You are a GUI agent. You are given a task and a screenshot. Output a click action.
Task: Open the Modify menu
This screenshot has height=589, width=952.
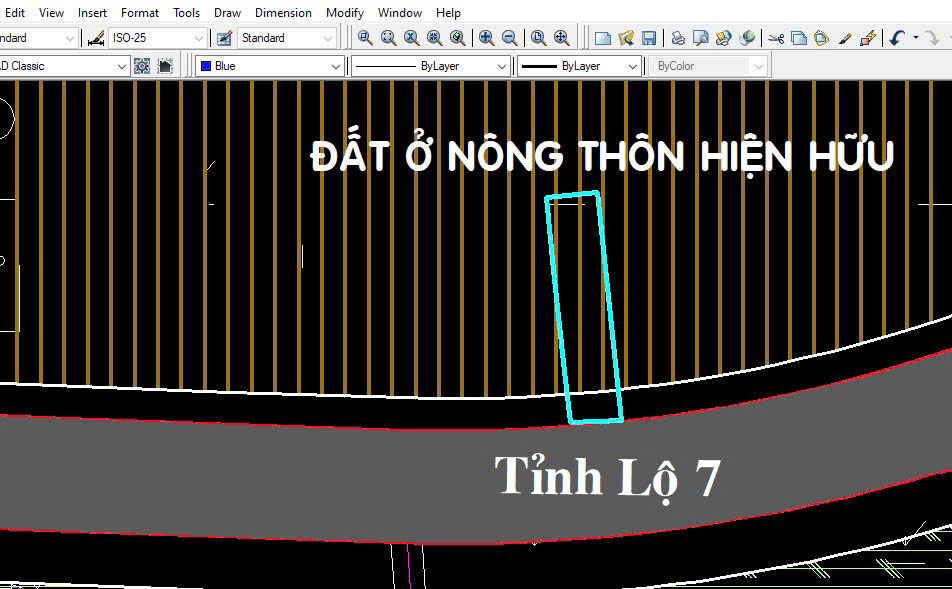(x=344, y=13)
